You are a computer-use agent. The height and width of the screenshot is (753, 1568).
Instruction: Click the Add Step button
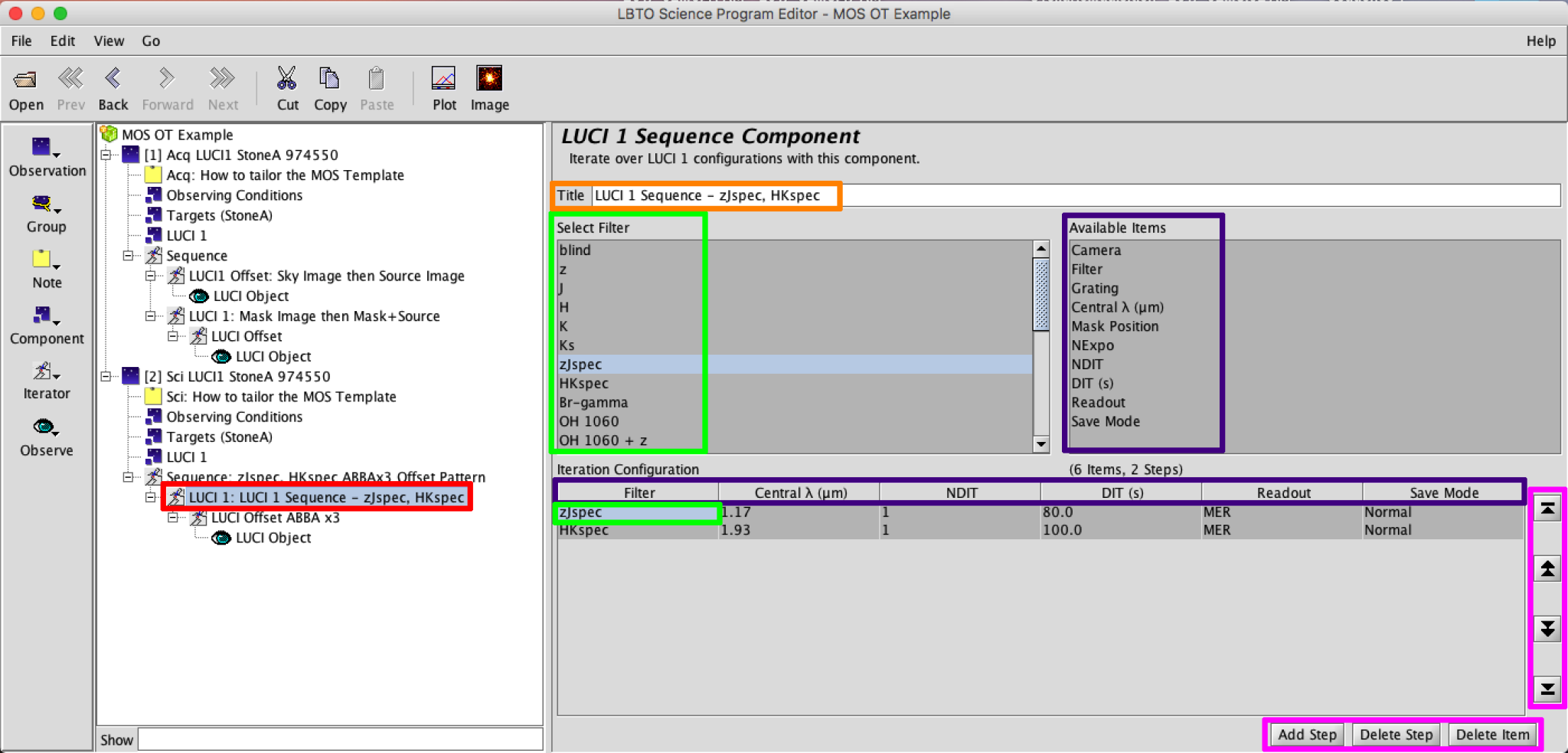1307,735
